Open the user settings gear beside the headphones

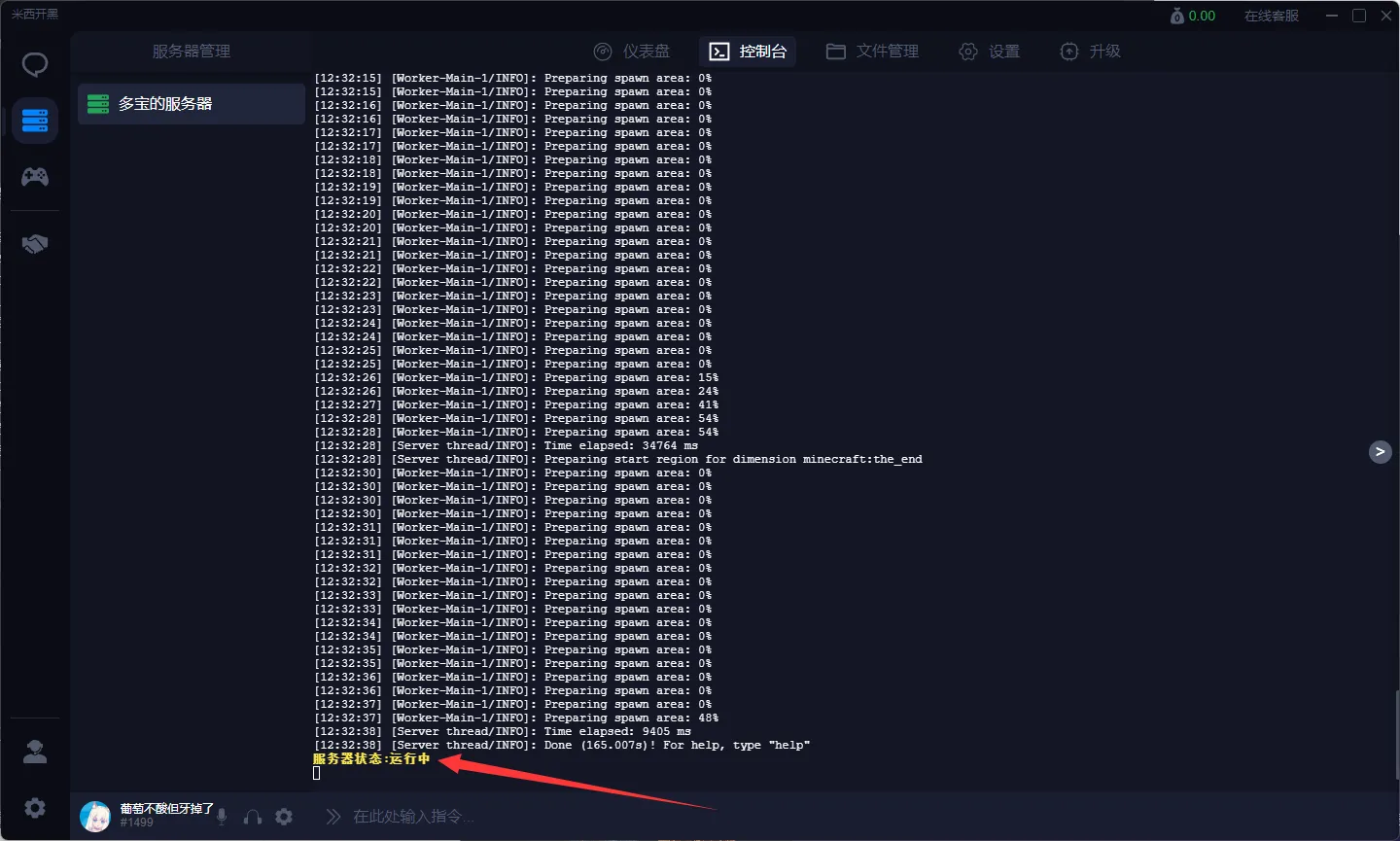[284, 817]
